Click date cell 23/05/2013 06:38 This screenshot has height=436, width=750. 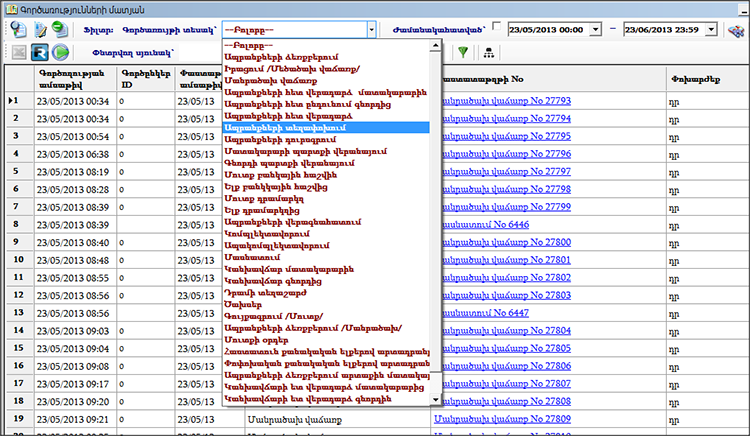click(75, 154)
